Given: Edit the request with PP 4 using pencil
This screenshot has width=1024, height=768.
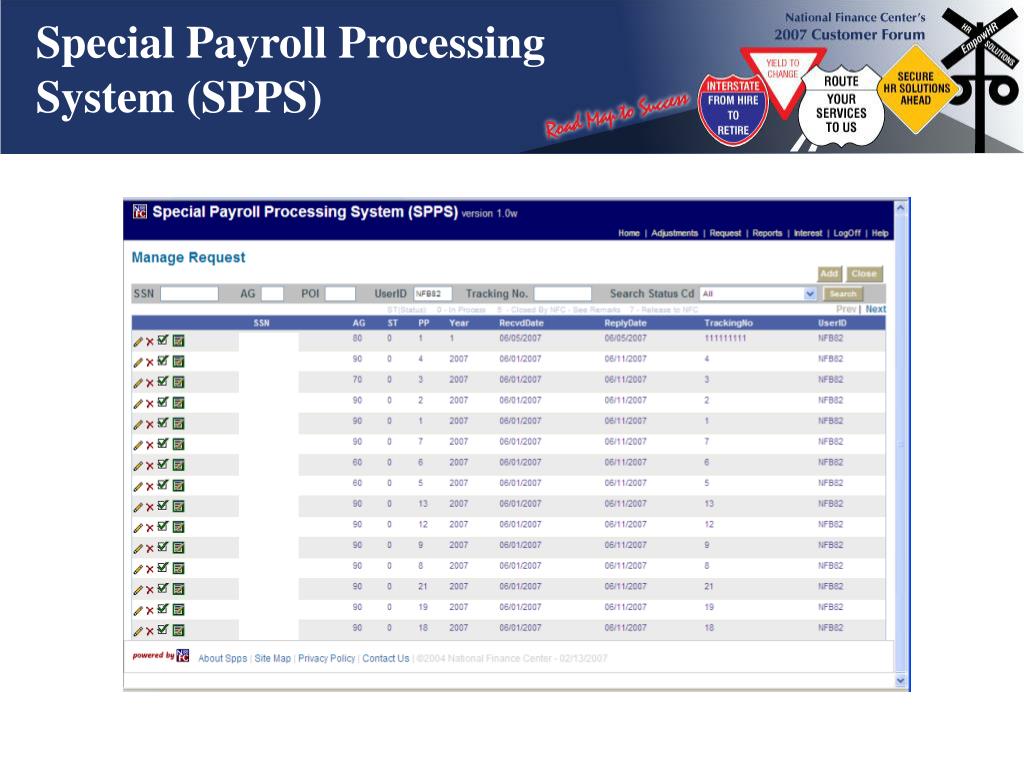Looking at the screenshot, I should (138, 362).
